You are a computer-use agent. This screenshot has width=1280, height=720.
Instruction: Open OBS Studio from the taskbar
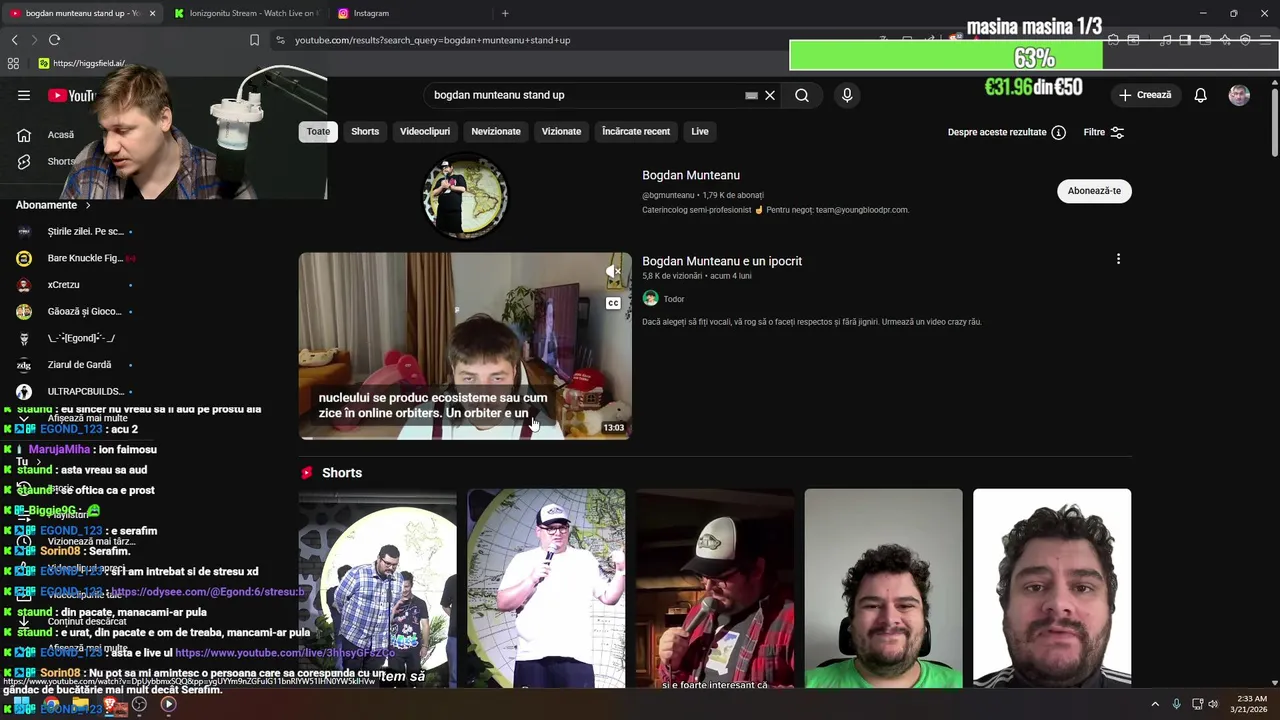click(139, 704)
